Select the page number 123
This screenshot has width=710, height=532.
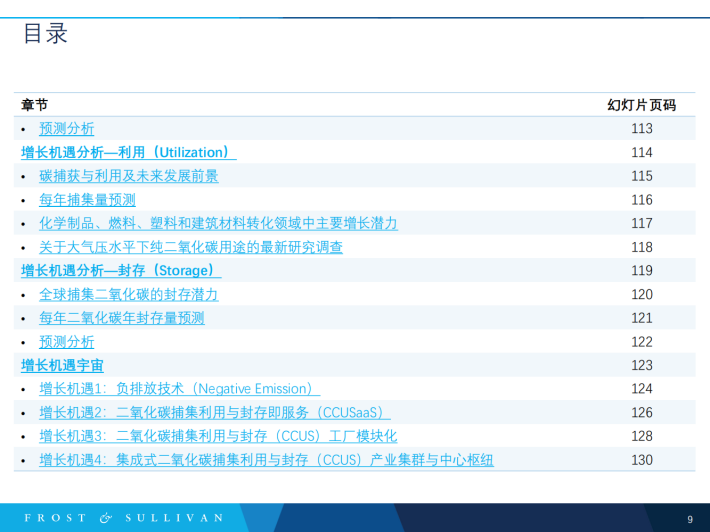coord(642,365)
